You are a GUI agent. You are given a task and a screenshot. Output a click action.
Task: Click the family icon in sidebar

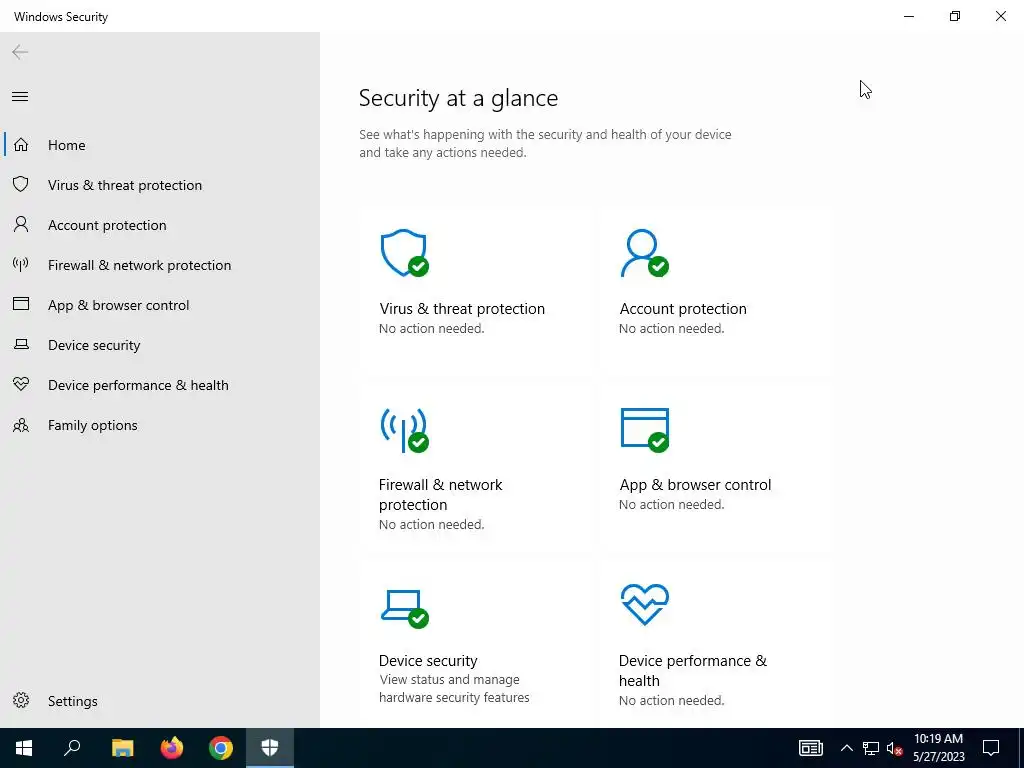click(21, 425)
